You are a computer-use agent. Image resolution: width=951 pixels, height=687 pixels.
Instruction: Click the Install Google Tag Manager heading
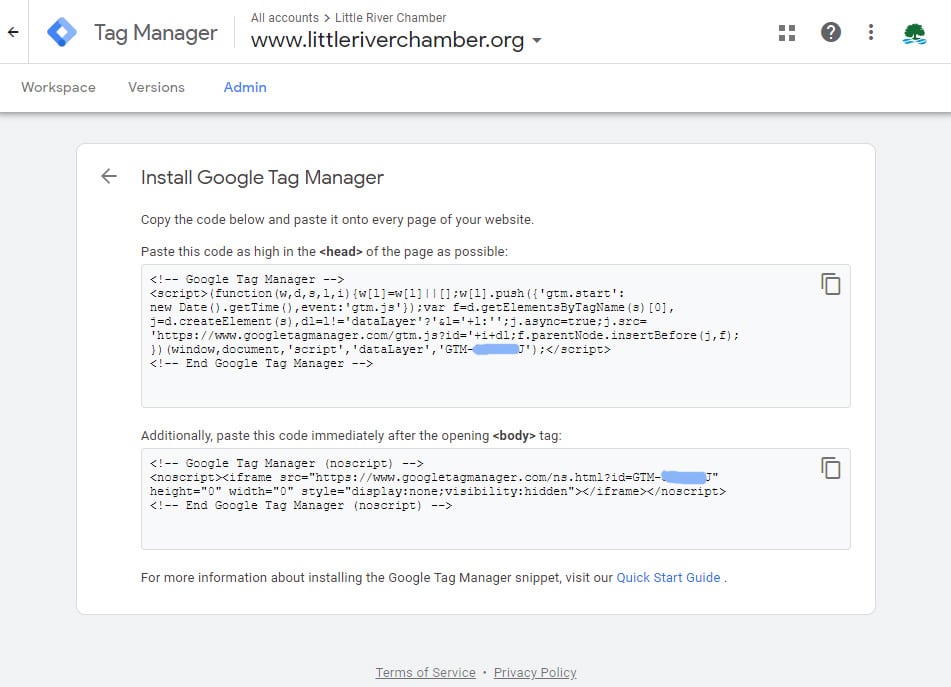[x=262, y=177]
